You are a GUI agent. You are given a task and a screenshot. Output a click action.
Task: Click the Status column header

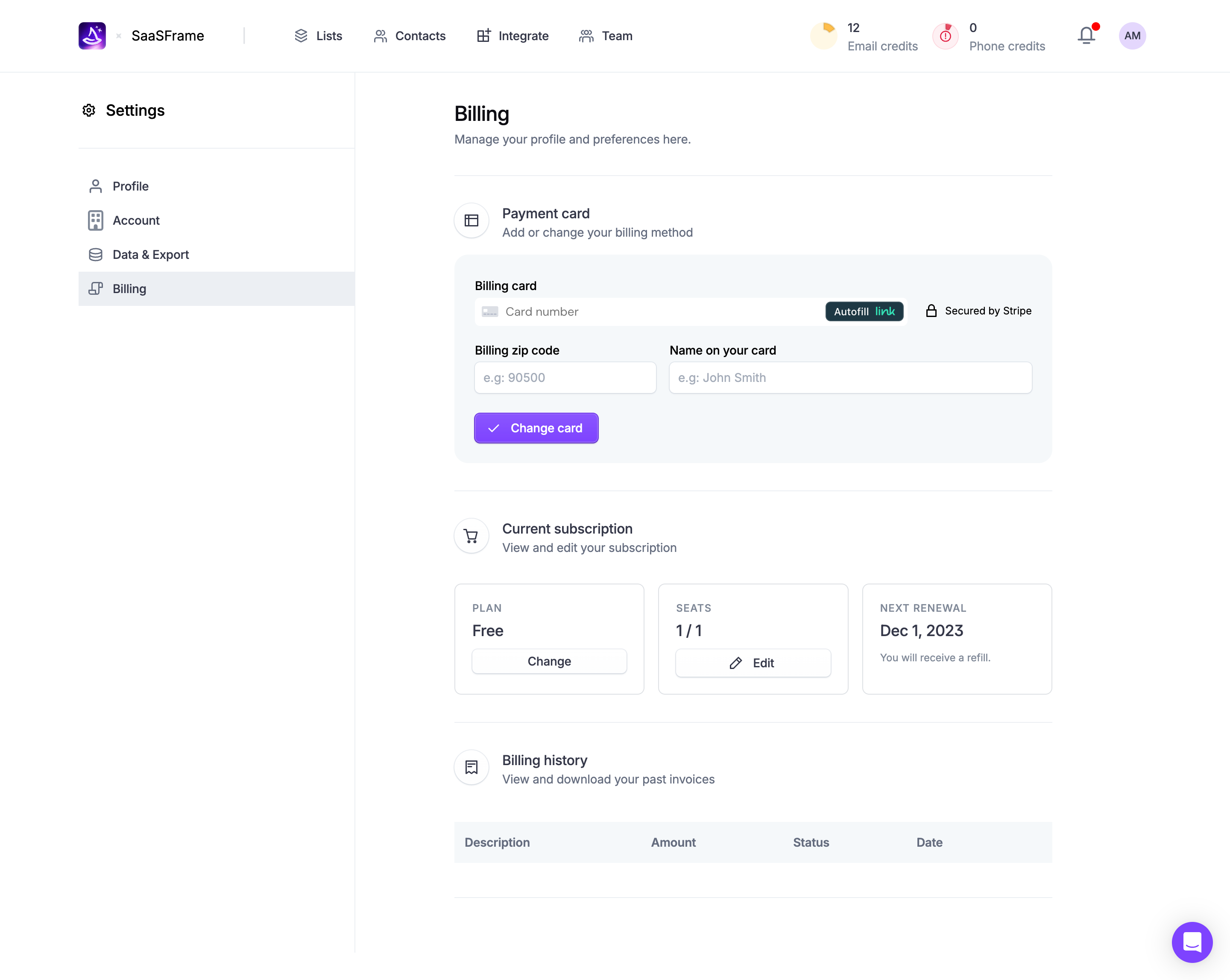point(811,842)
